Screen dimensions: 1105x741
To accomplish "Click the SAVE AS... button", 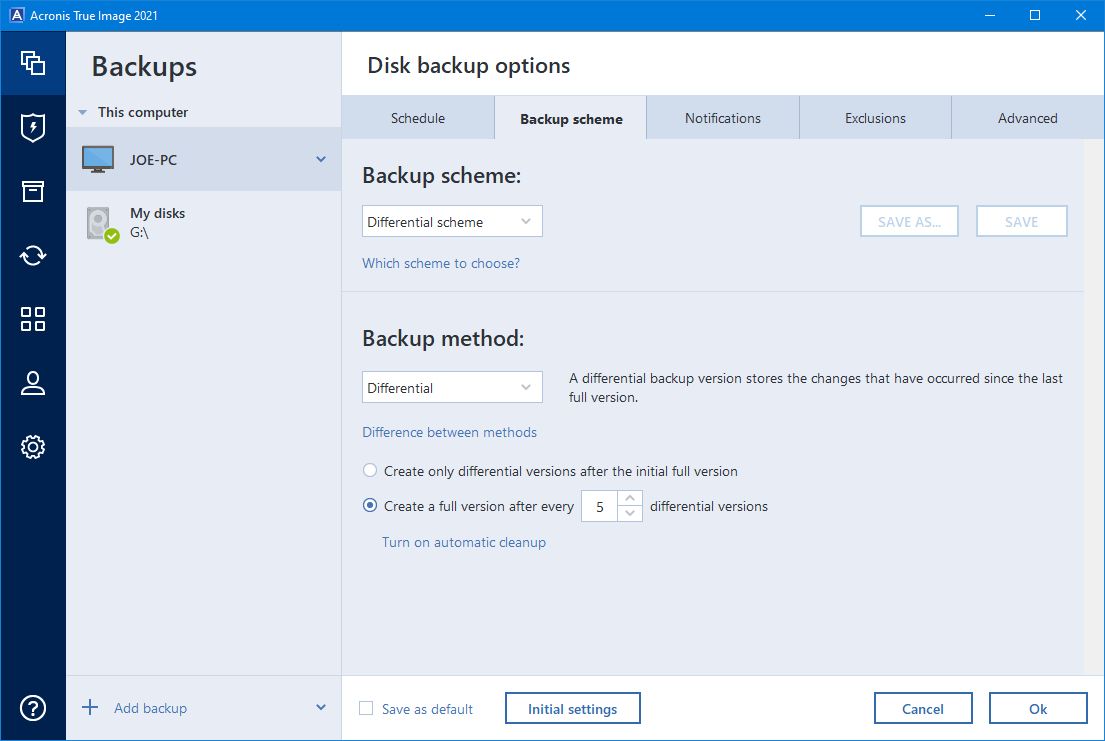I will pos(909,221).
